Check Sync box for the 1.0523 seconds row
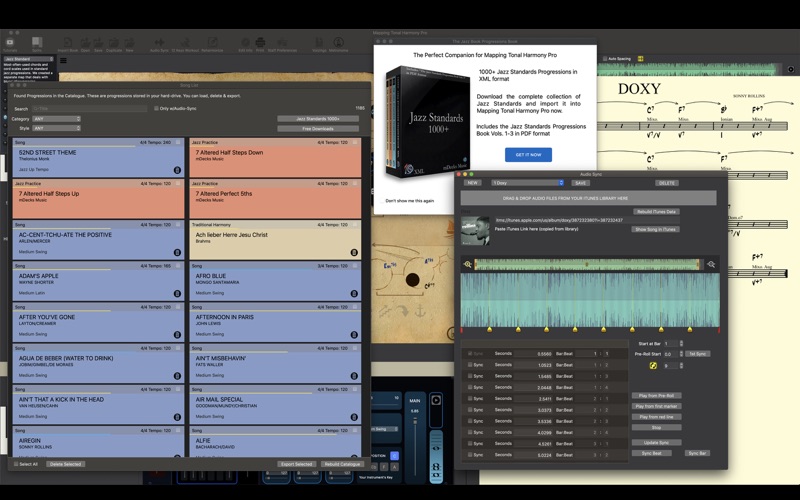Viewport: 800px width, 500px height. click(470, 365)
